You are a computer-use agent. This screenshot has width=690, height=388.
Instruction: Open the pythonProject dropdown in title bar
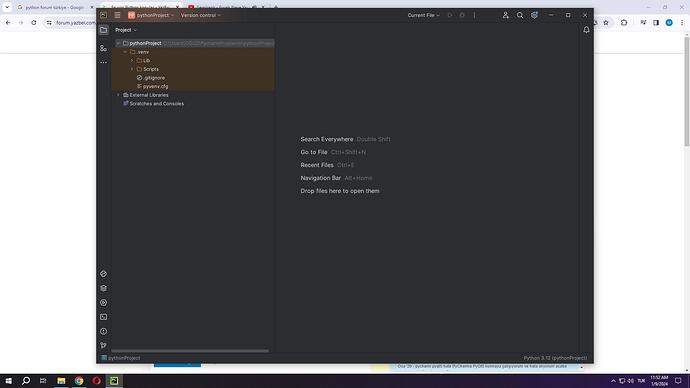point(151,15)
